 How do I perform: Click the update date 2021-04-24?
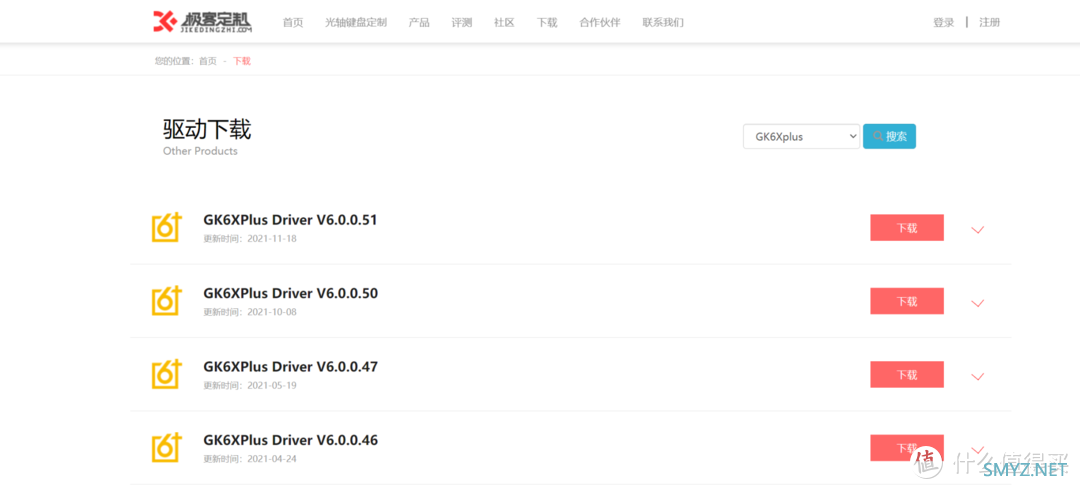(x=271, y=459)
